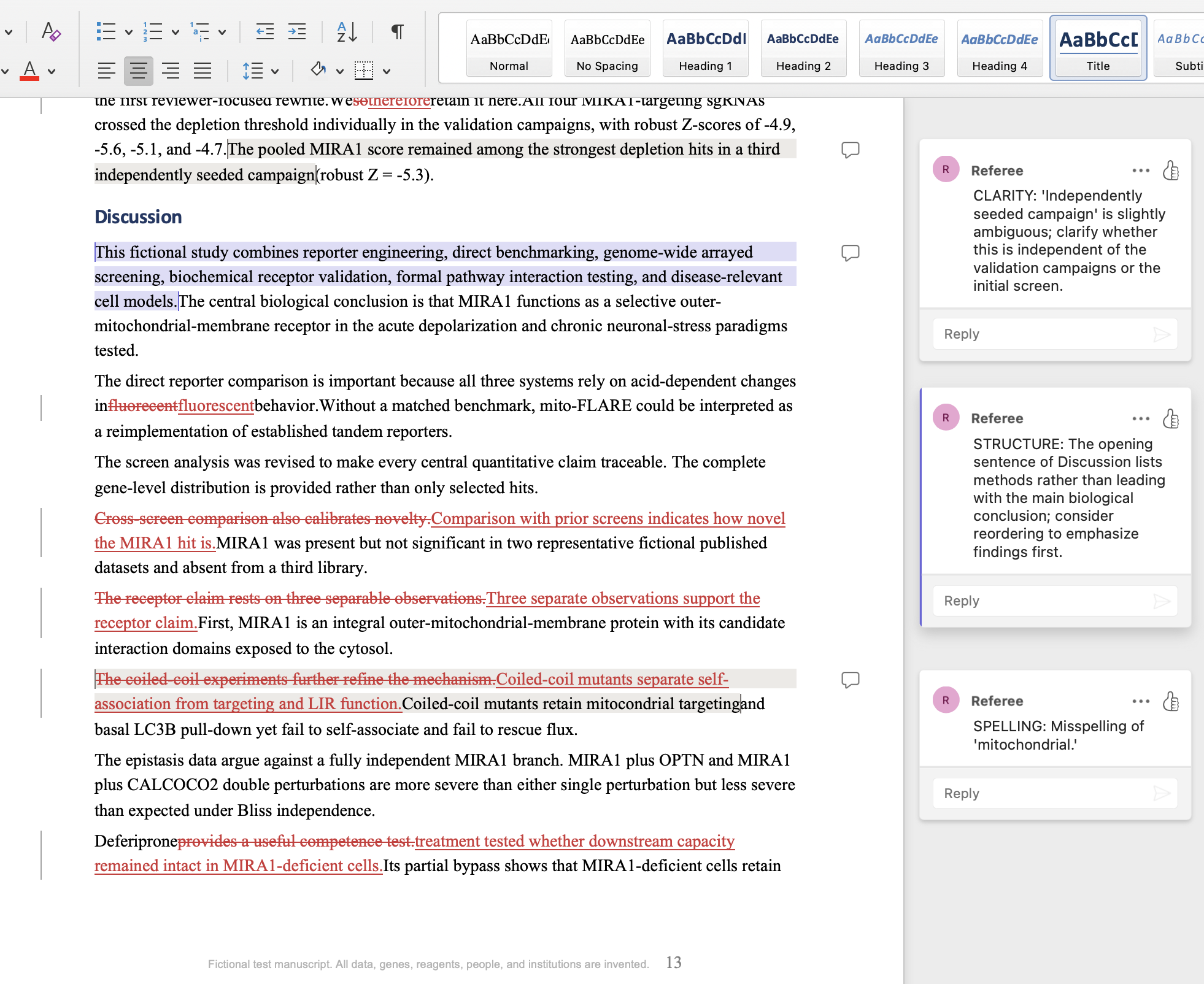Decrease paragraph indent
Image resolution: width=1204 pixels, height=984 pixels.
[x=264, y=31]
